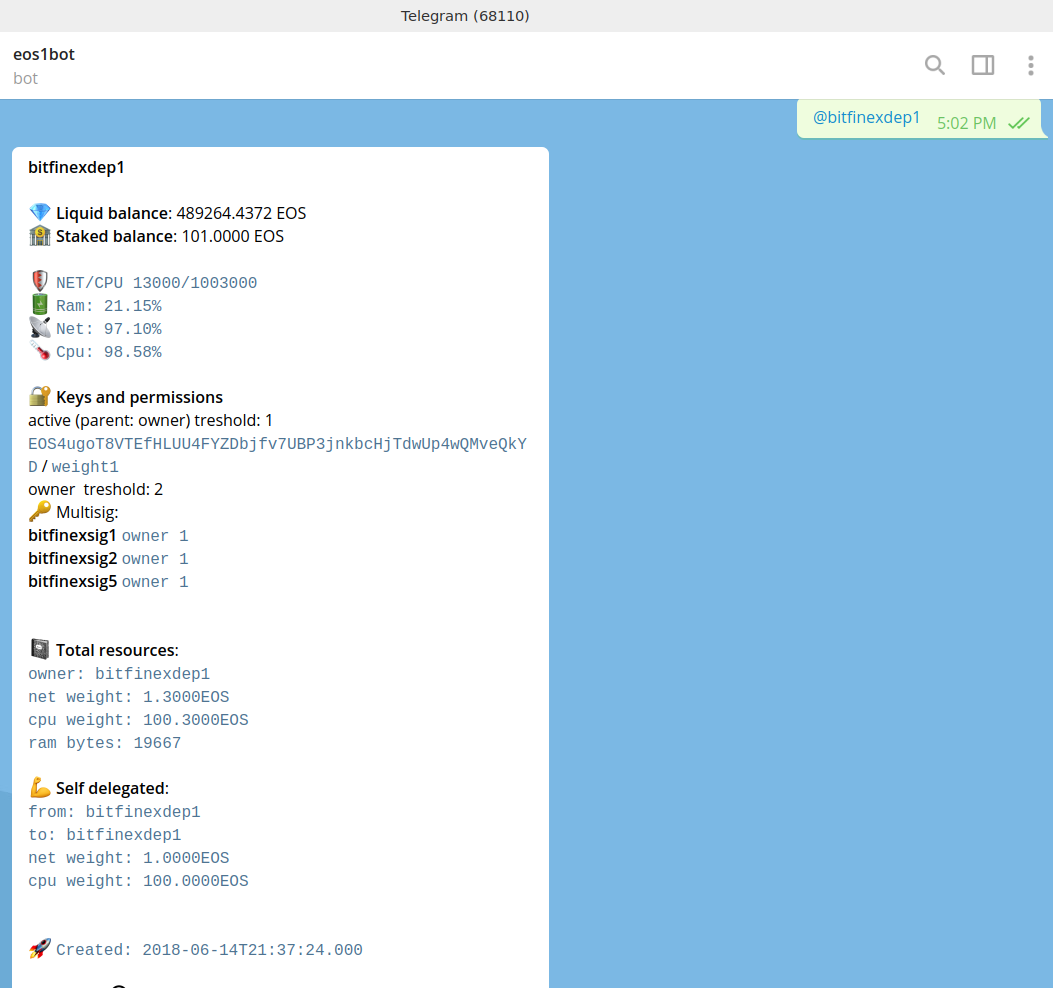Open search in the eos1bot chat

[934, 65]
